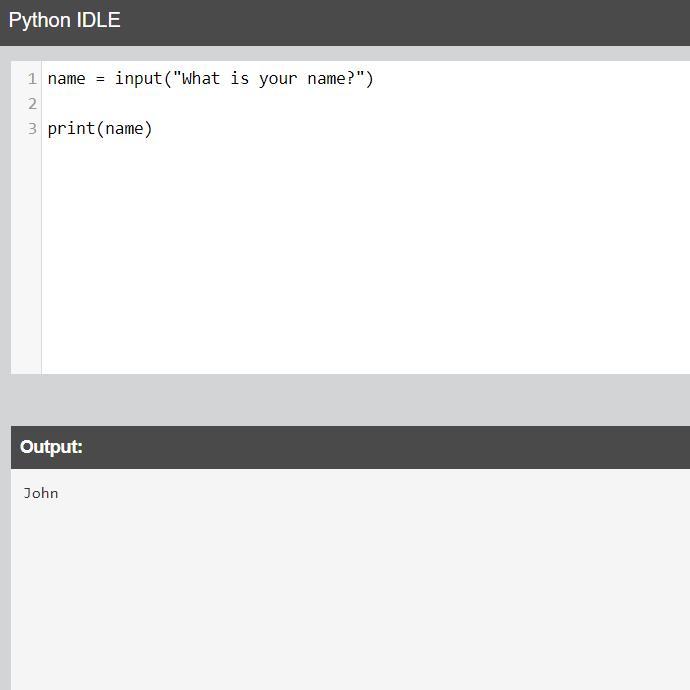The image size is (690, 690).
Task: Click the Output: header label
Action: coord(51,447)
